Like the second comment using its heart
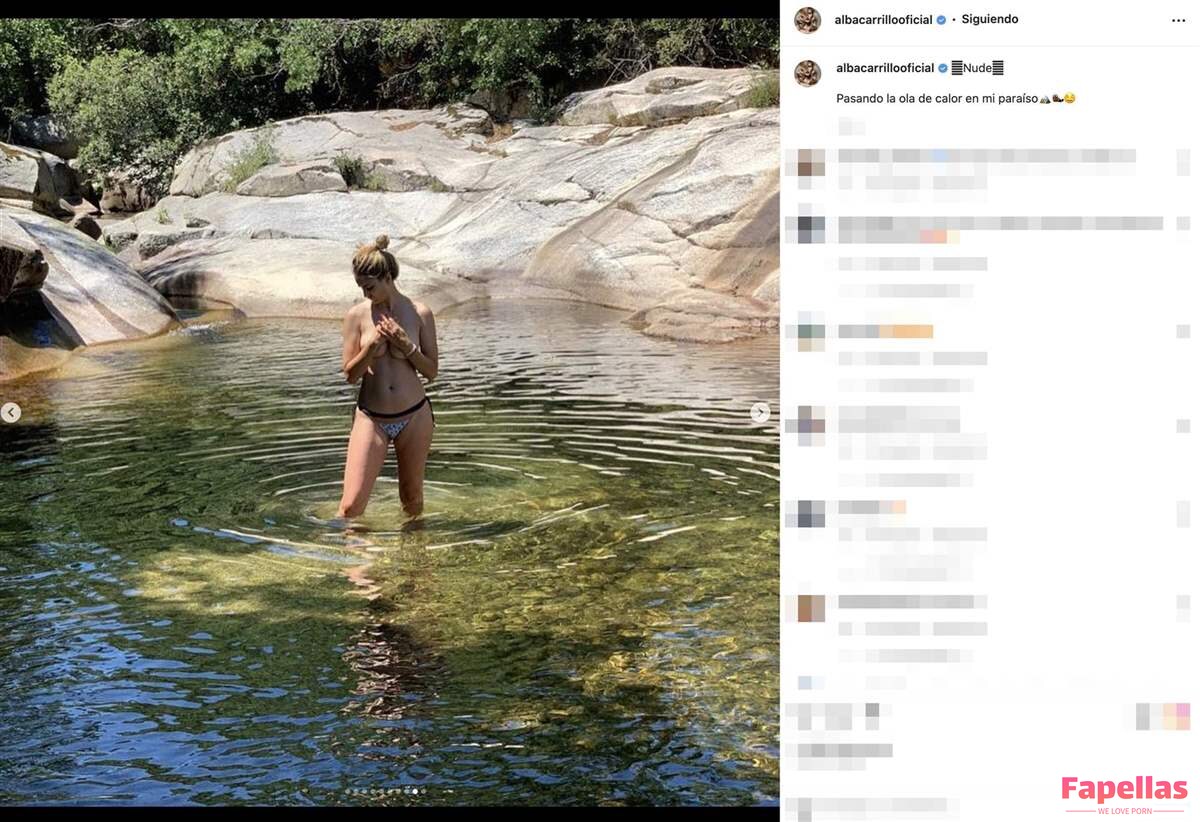 point(1183,223)
